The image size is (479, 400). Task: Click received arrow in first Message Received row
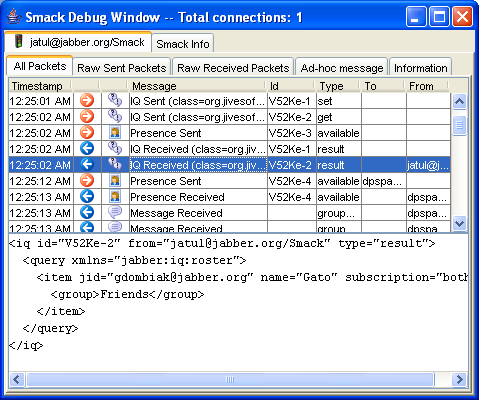pyautogui.click(x=87, y=212)
